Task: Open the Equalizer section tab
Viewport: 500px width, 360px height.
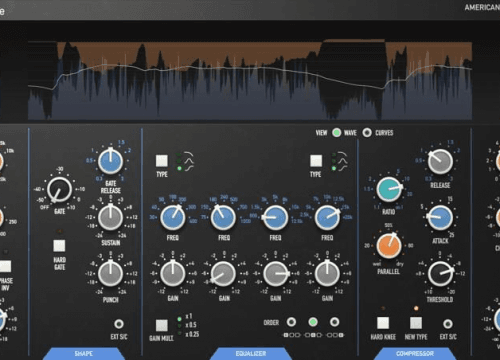Action: pos(251,353)
